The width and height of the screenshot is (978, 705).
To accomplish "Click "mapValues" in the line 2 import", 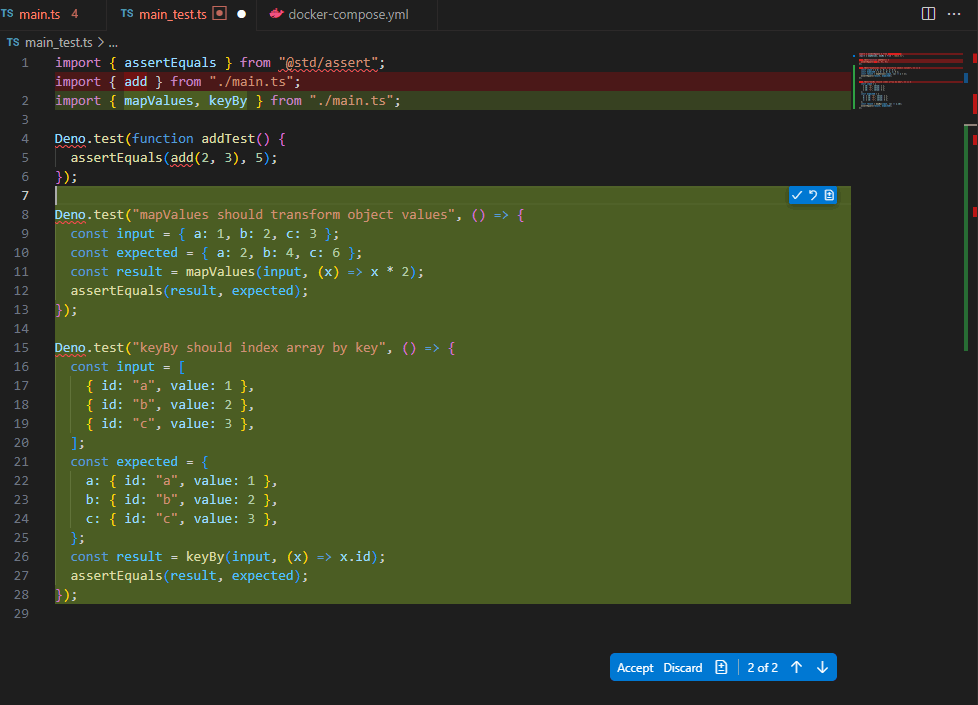I will 158,100.
